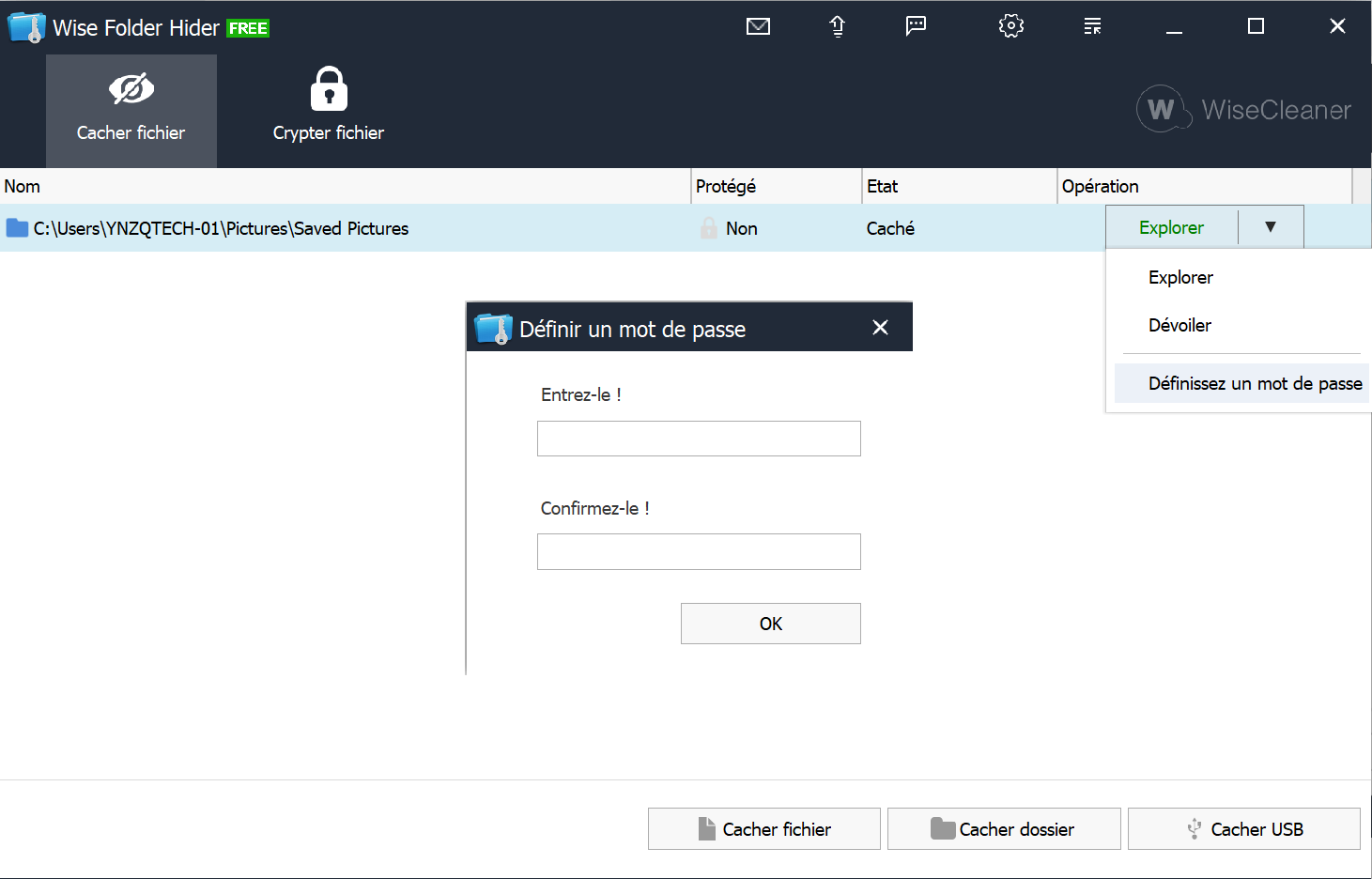The height and width of the screenshot is (879, 1372).
Task: Sort by Protégé column header
Action: 777,186
